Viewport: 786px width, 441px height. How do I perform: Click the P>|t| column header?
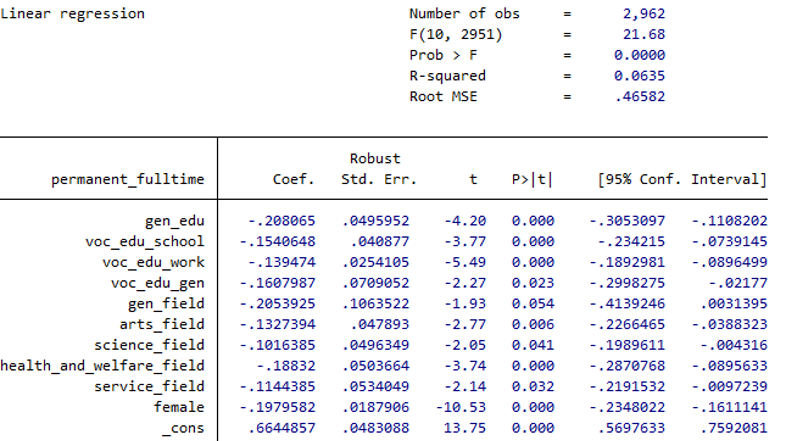(x=530, y=180)
